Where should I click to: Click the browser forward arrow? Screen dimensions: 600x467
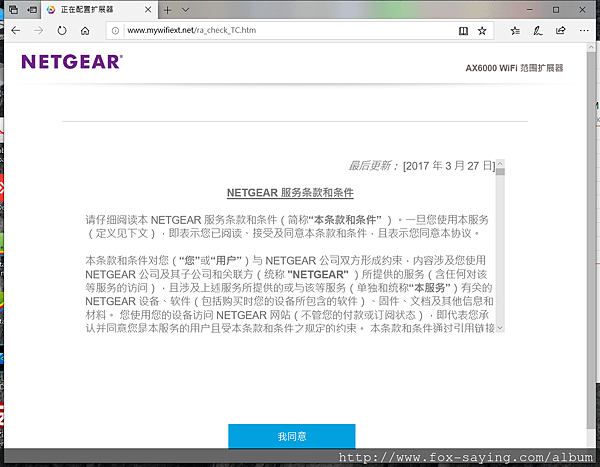pyautogui.click(x=39, y=30)
